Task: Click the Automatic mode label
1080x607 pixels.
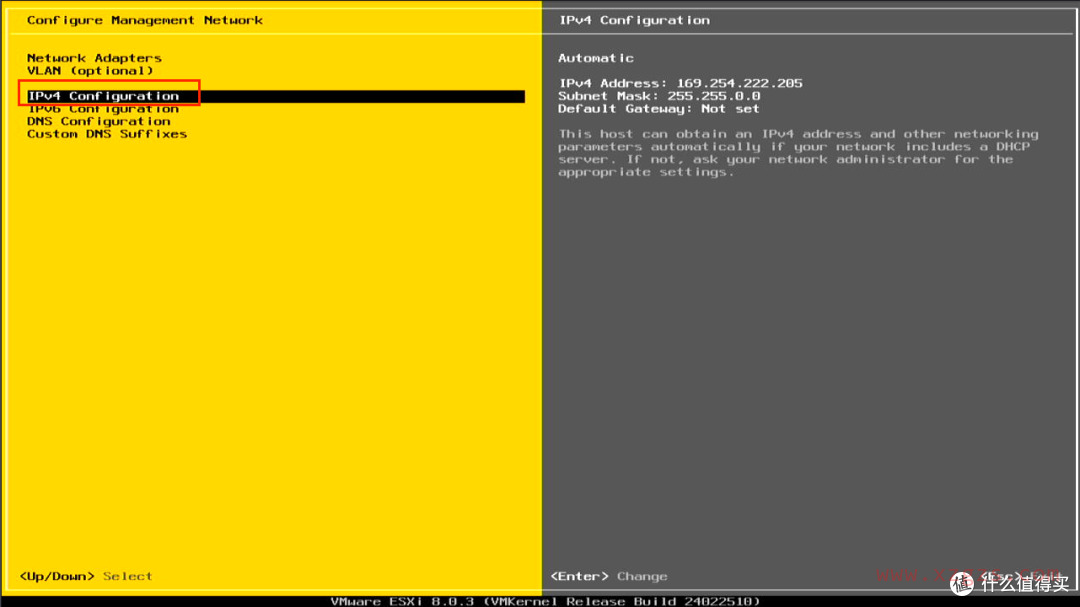Action: [x=596, y=58]
